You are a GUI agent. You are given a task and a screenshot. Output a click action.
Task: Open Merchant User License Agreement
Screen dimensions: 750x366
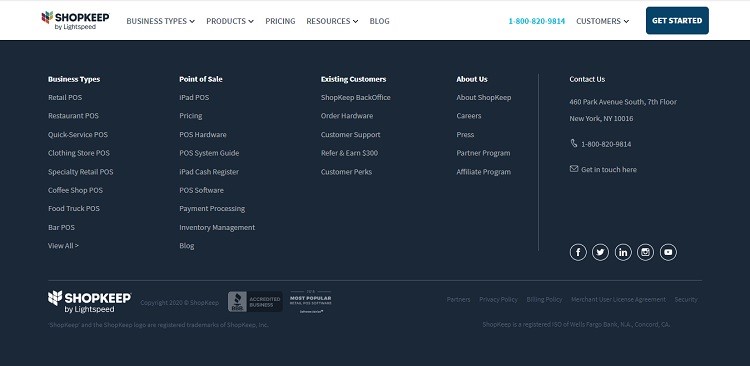coord(618,299)
